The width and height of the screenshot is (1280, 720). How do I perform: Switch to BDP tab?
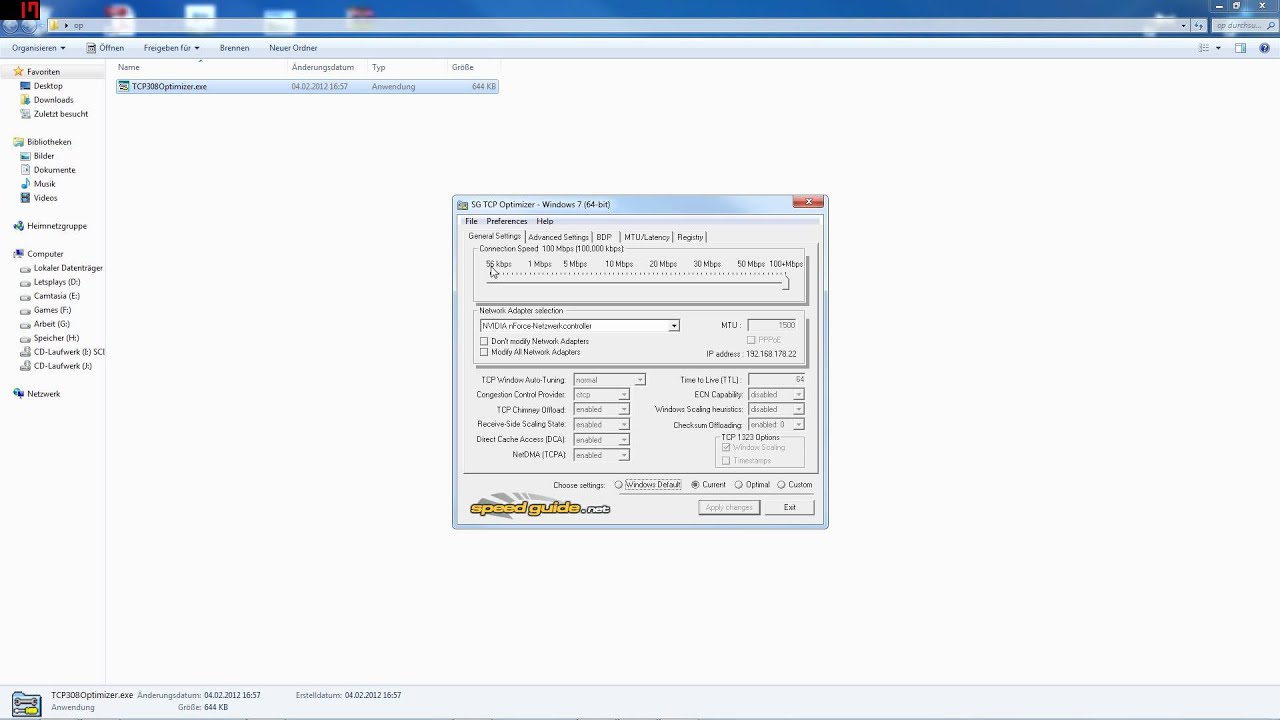tap(604, 237)
